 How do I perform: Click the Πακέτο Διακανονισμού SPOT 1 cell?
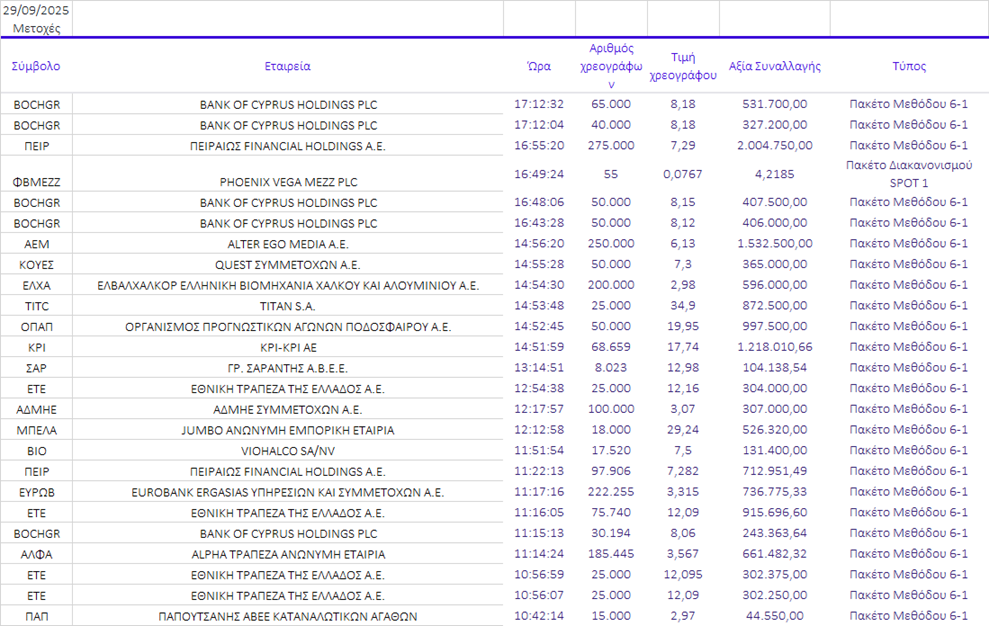909,174
